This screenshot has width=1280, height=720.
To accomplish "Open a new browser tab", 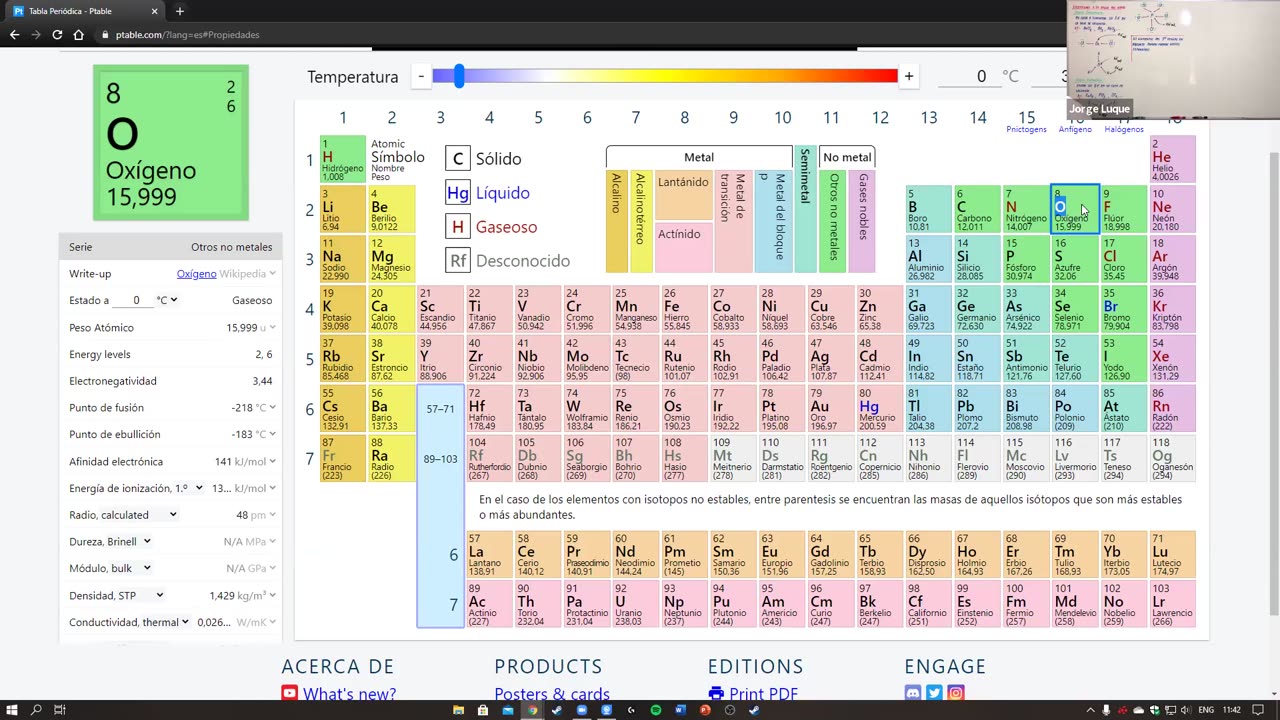I will (180, 11).
